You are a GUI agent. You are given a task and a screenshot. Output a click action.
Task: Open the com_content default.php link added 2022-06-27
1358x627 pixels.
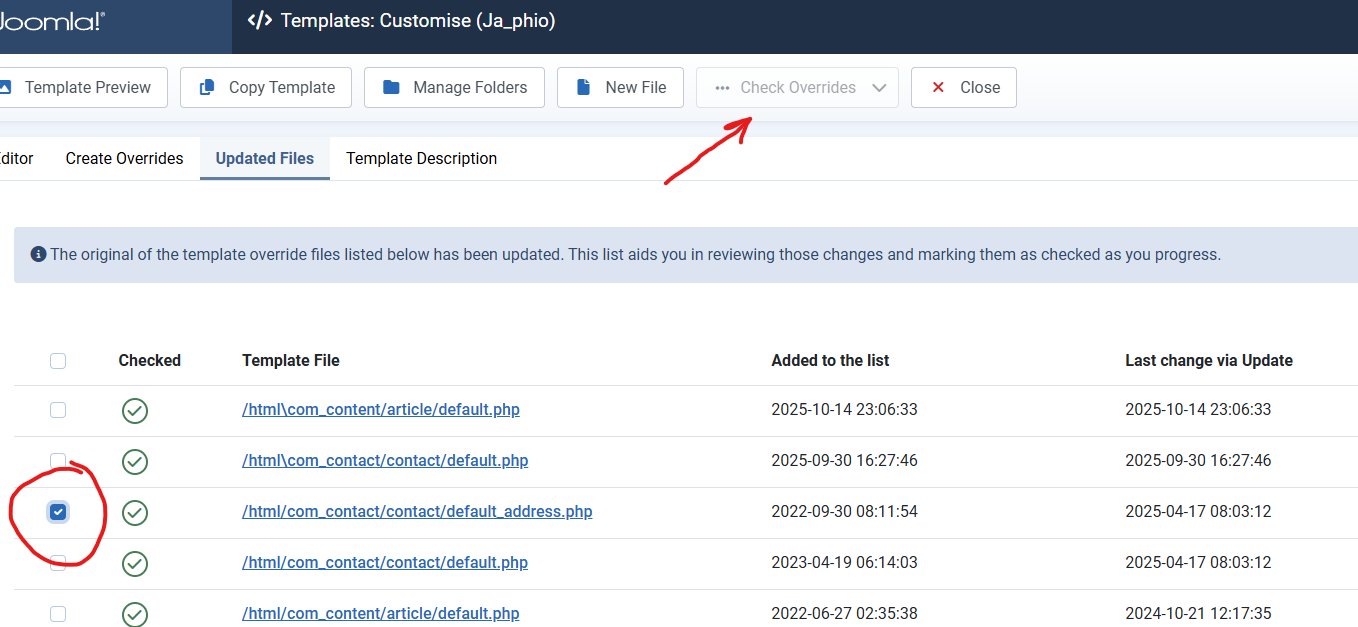point(380,613)
